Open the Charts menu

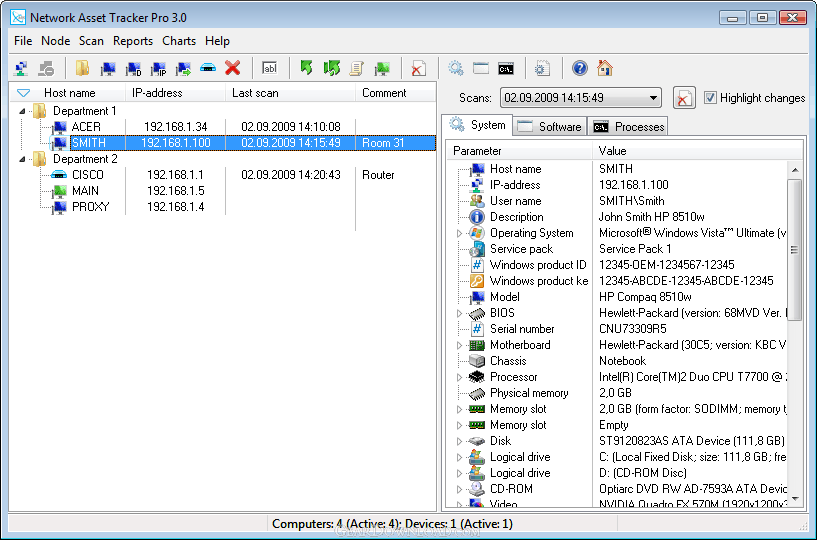(179, 41)
